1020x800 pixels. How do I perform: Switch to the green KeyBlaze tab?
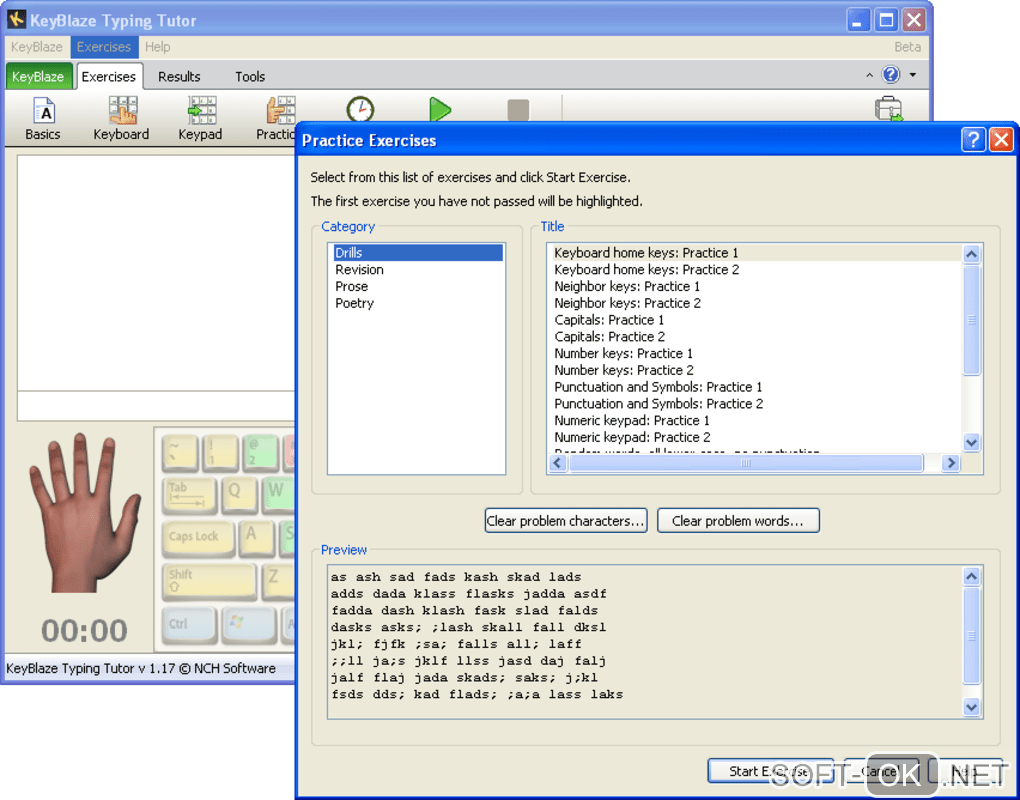click(38, 77)
